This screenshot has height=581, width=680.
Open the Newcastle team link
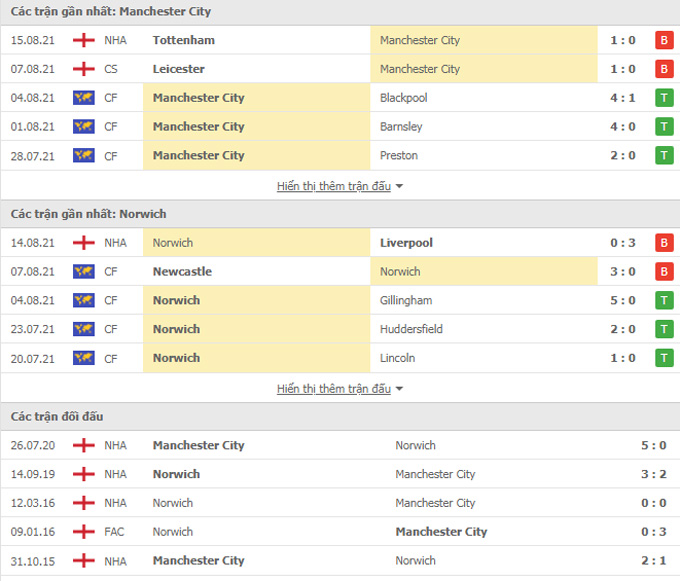point(182,272)
